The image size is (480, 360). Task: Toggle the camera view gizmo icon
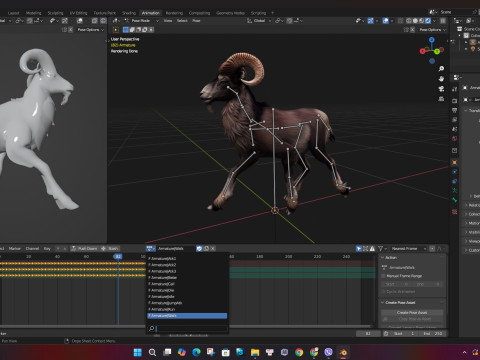click(x=441, y=89)
